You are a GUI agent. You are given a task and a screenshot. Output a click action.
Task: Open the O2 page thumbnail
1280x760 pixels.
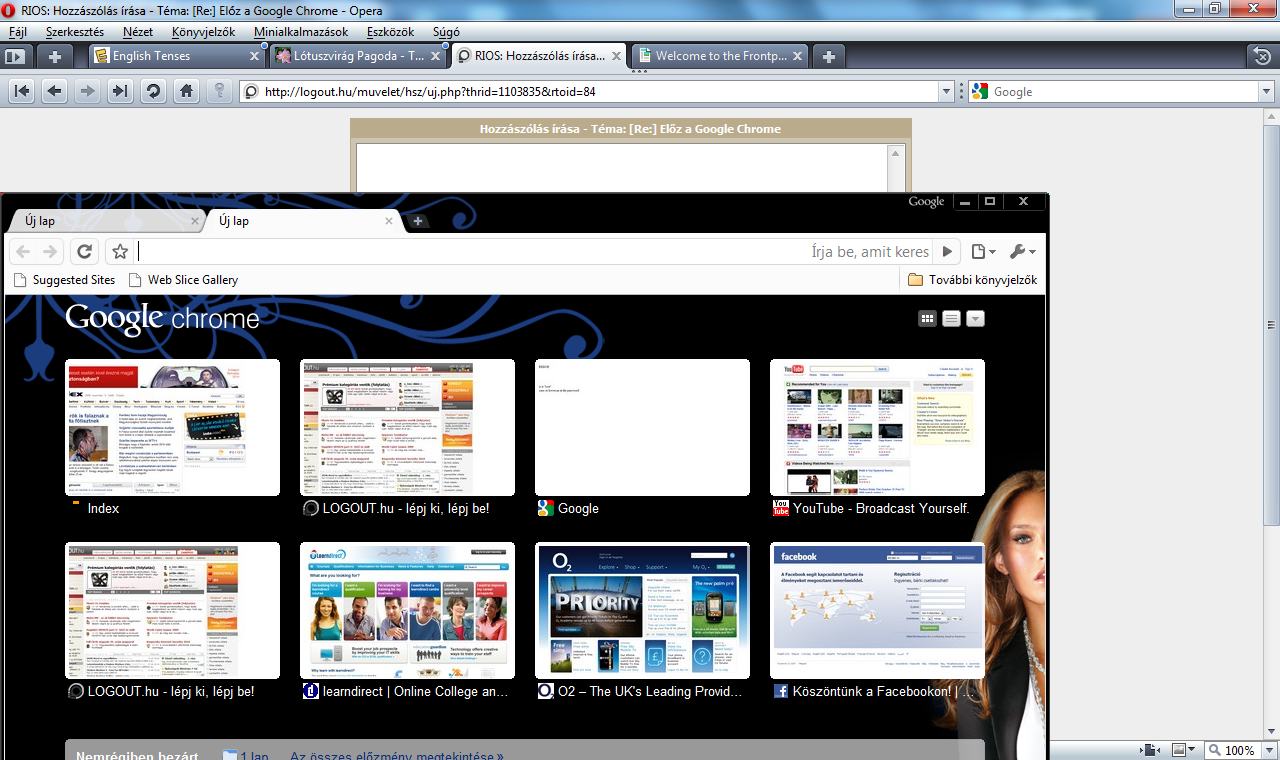point(642,610)
